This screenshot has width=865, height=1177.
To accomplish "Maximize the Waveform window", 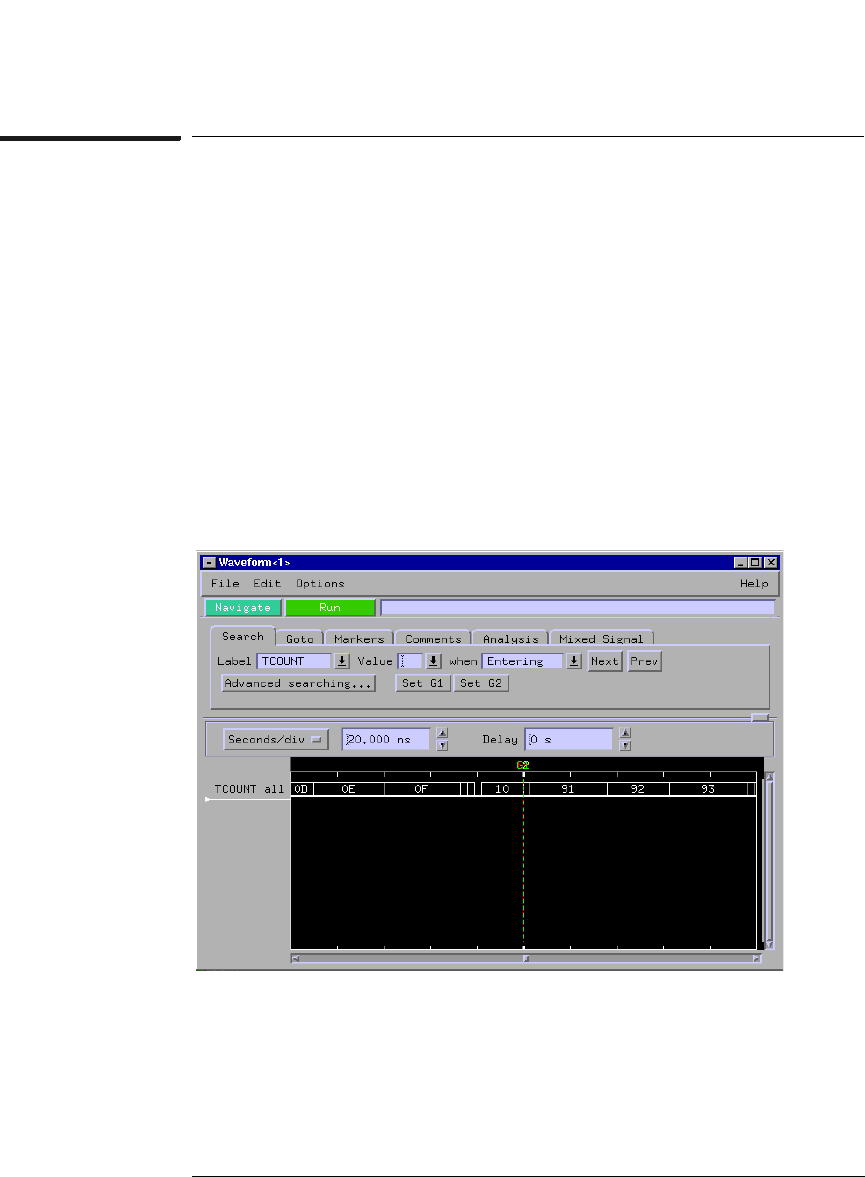I will click(x=755, y=562).
